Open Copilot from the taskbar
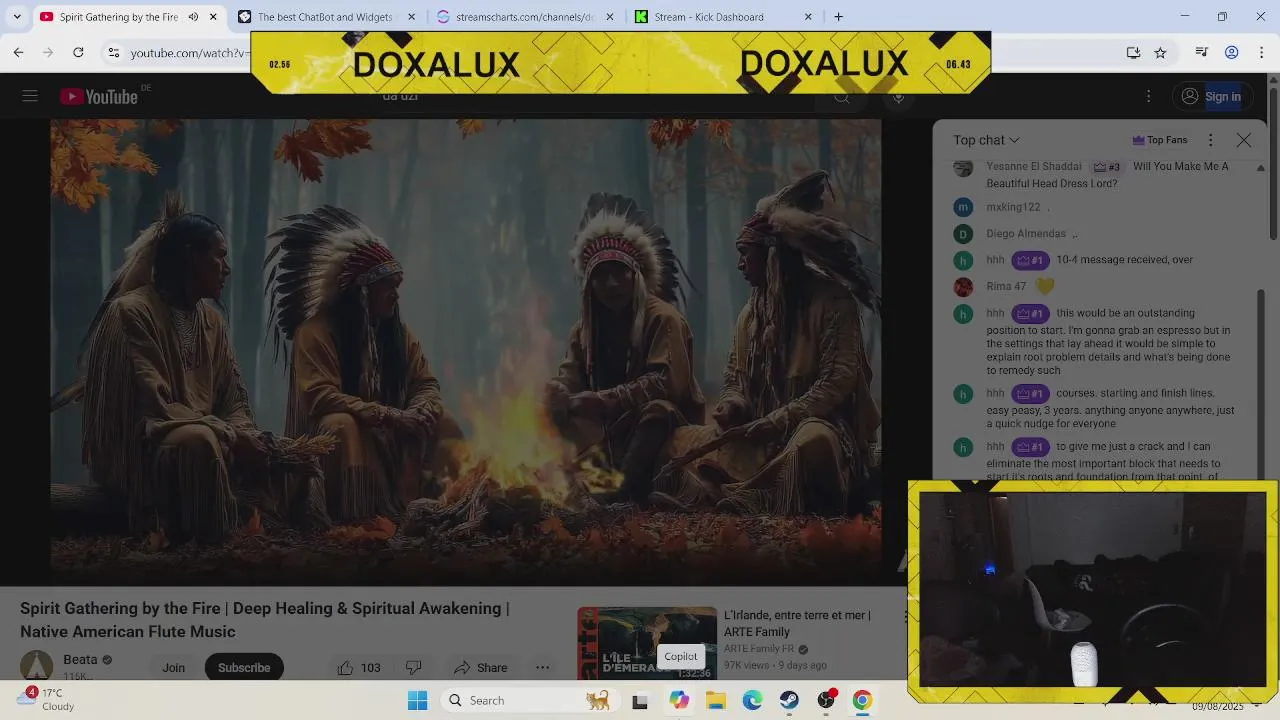Image resolution: width=1280 pixels, height=720 pixels. pos(679,700)
